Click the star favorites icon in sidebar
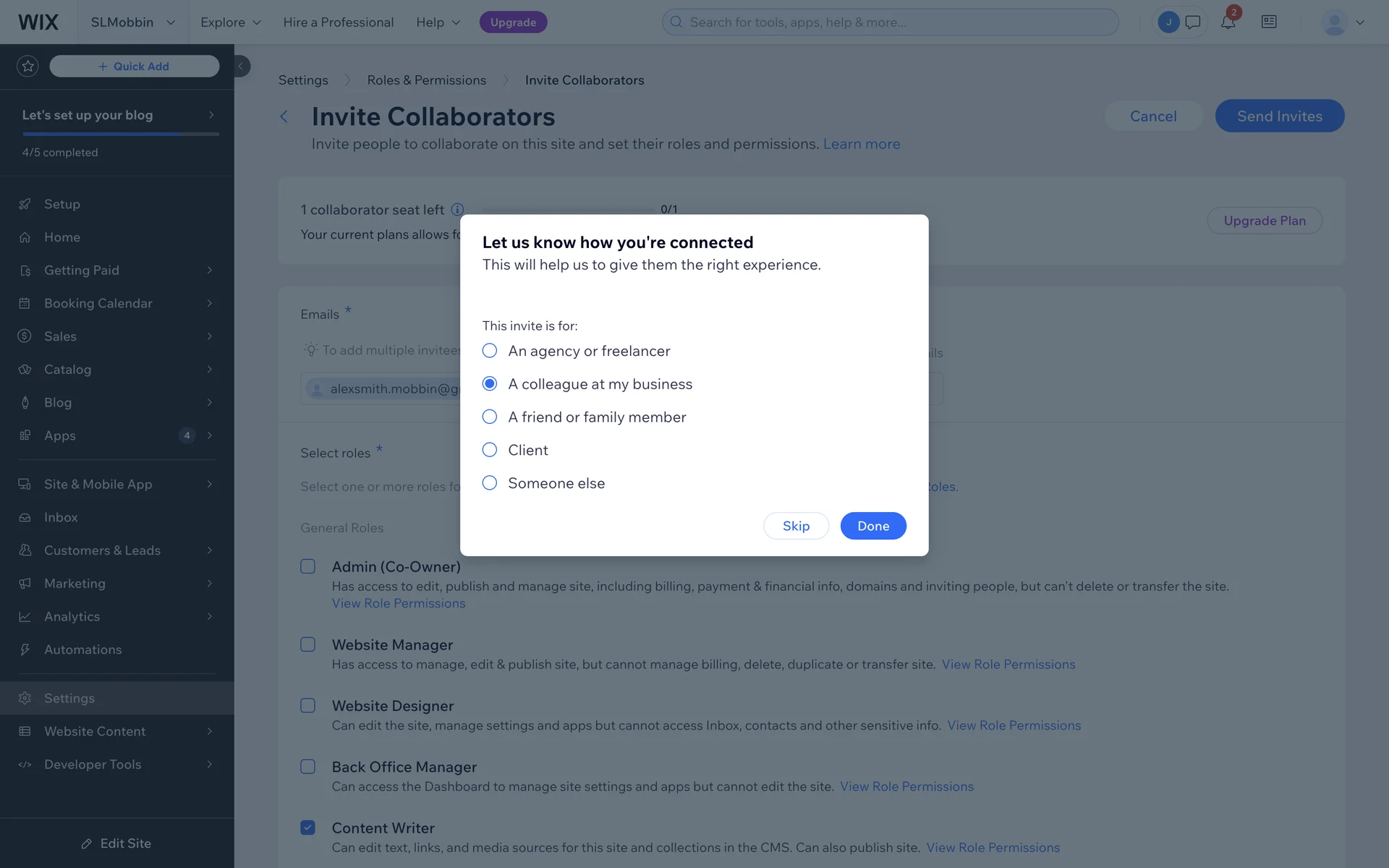Screen dimensions: 1389x868 tap(27, 67)
